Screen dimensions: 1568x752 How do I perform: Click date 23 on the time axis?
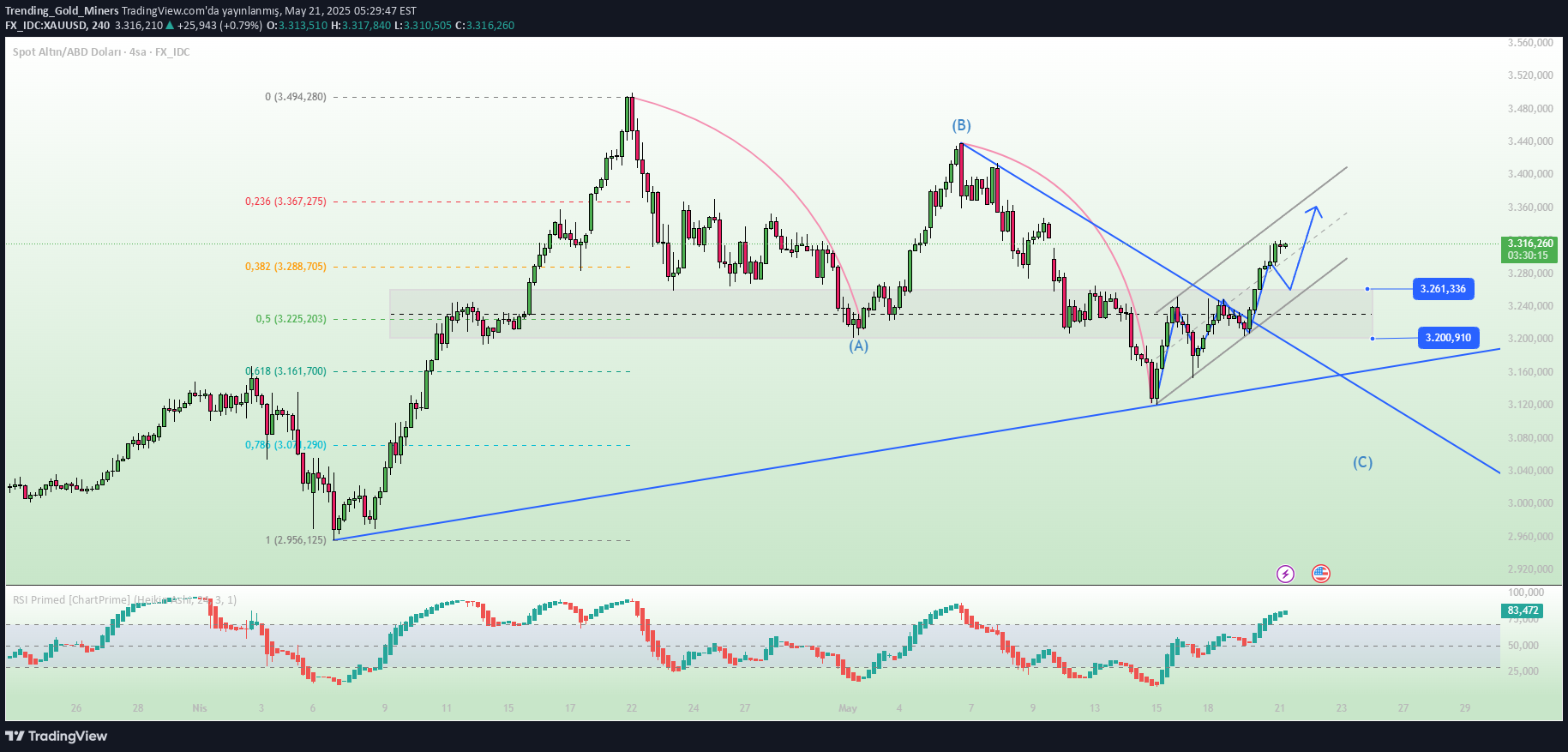(1342, 708)
